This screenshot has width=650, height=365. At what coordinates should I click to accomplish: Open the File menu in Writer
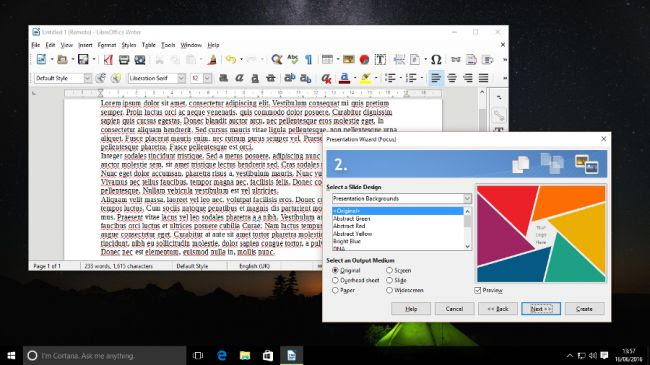coord(36,45)
